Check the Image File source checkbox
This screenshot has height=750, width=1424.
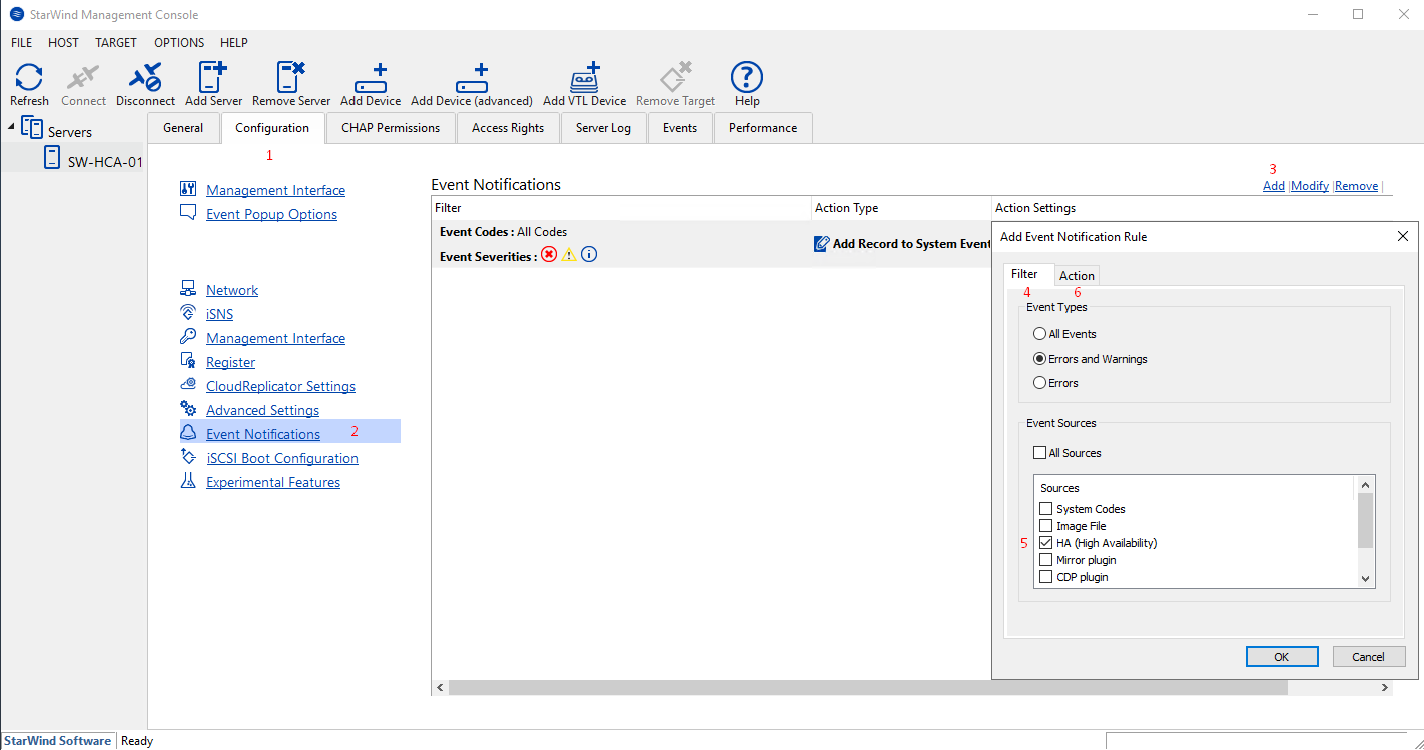1046,526
